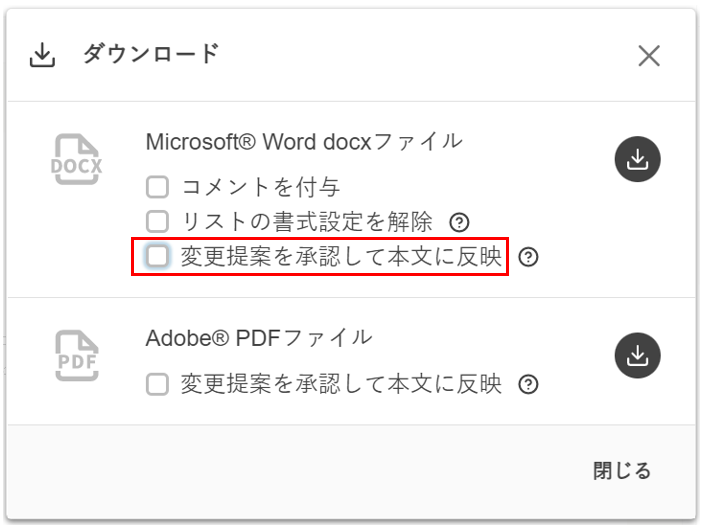Image resolution: width=703 pixels, height=528 pixels.
Task: Check 変更提案を承認して本文に反映 box under Word docx
Action: pyautogui.click(x=157, y=257)
